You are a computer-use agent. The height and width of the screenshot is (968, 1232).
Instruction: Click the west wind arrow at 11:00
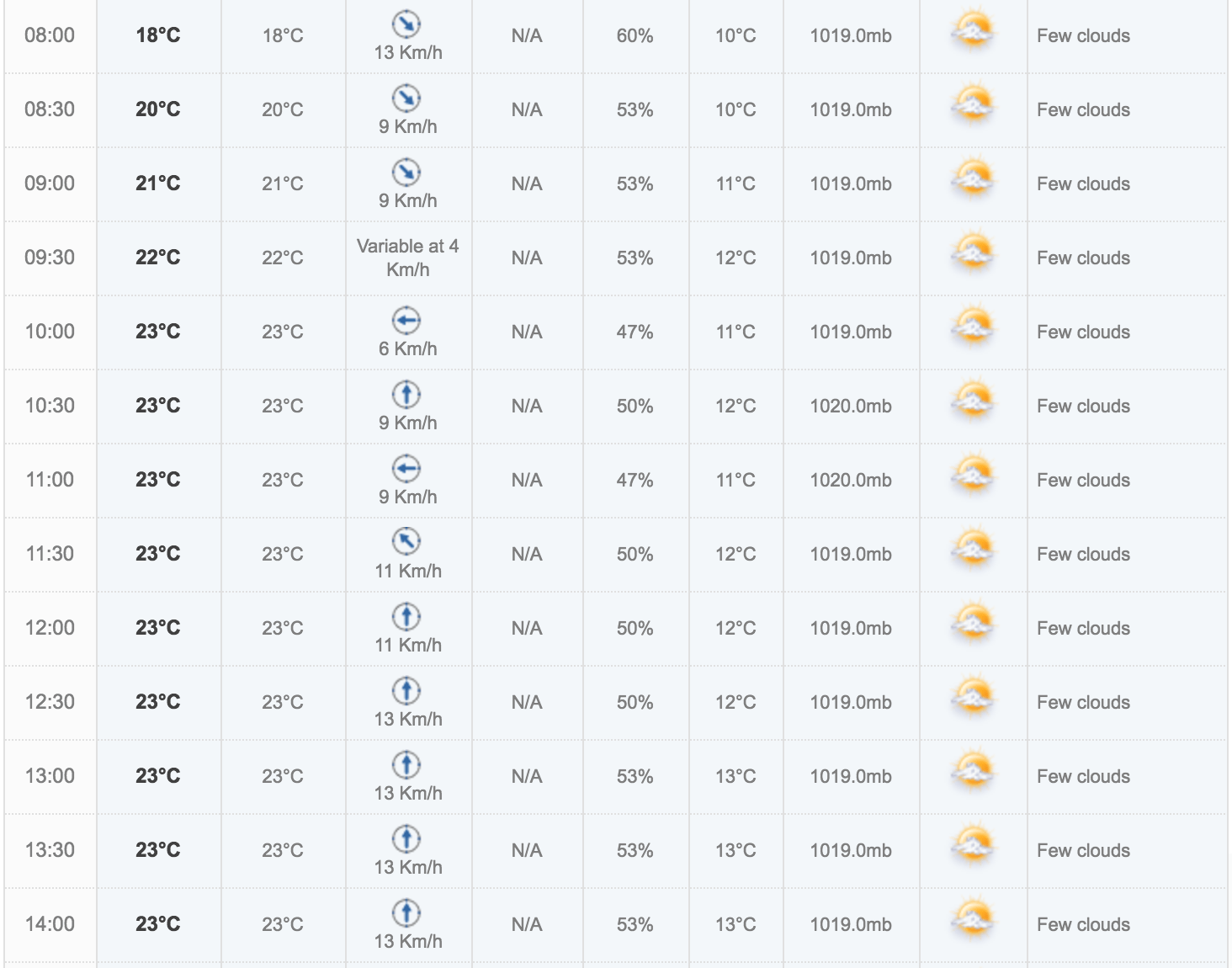406,468
